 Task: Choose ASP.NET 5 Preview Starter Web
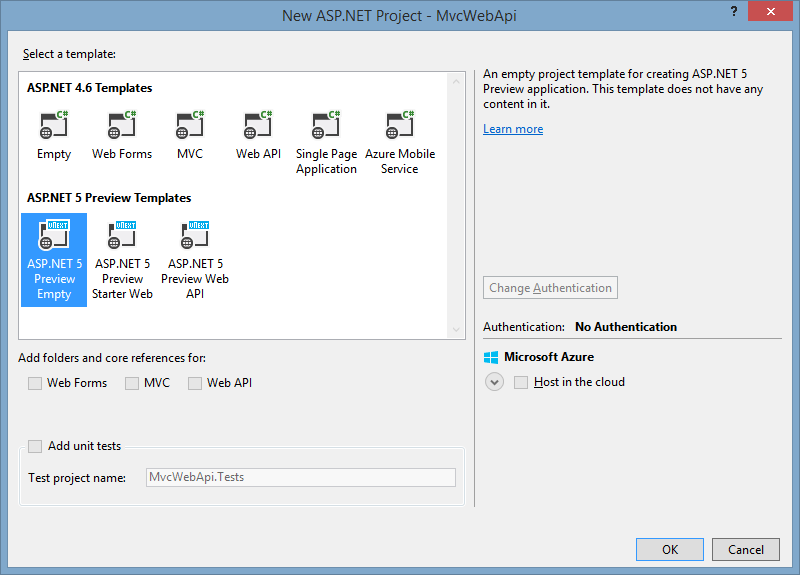122,260
